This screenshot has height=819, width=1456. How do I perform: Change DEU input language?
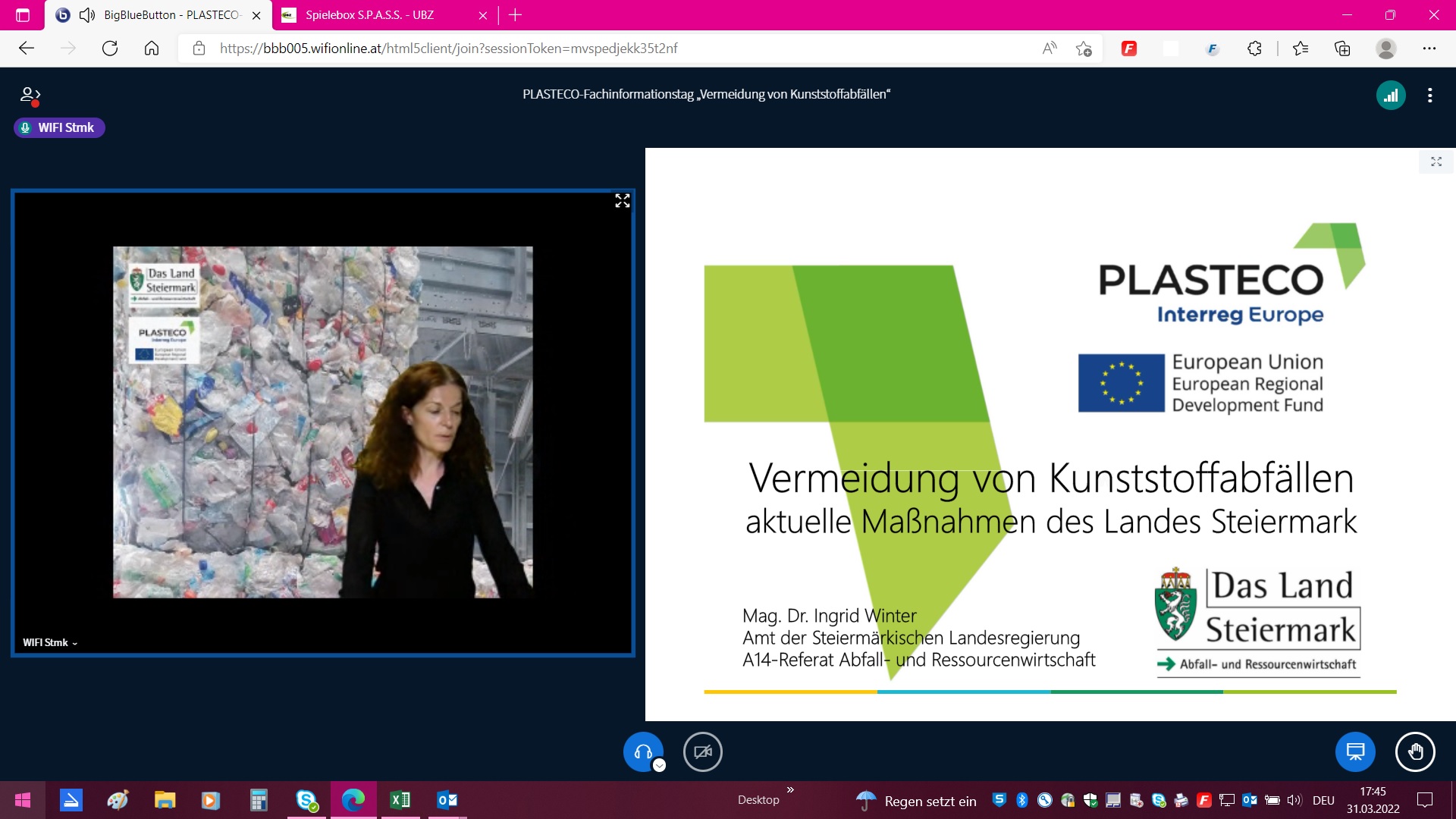tap(1323, 800)
